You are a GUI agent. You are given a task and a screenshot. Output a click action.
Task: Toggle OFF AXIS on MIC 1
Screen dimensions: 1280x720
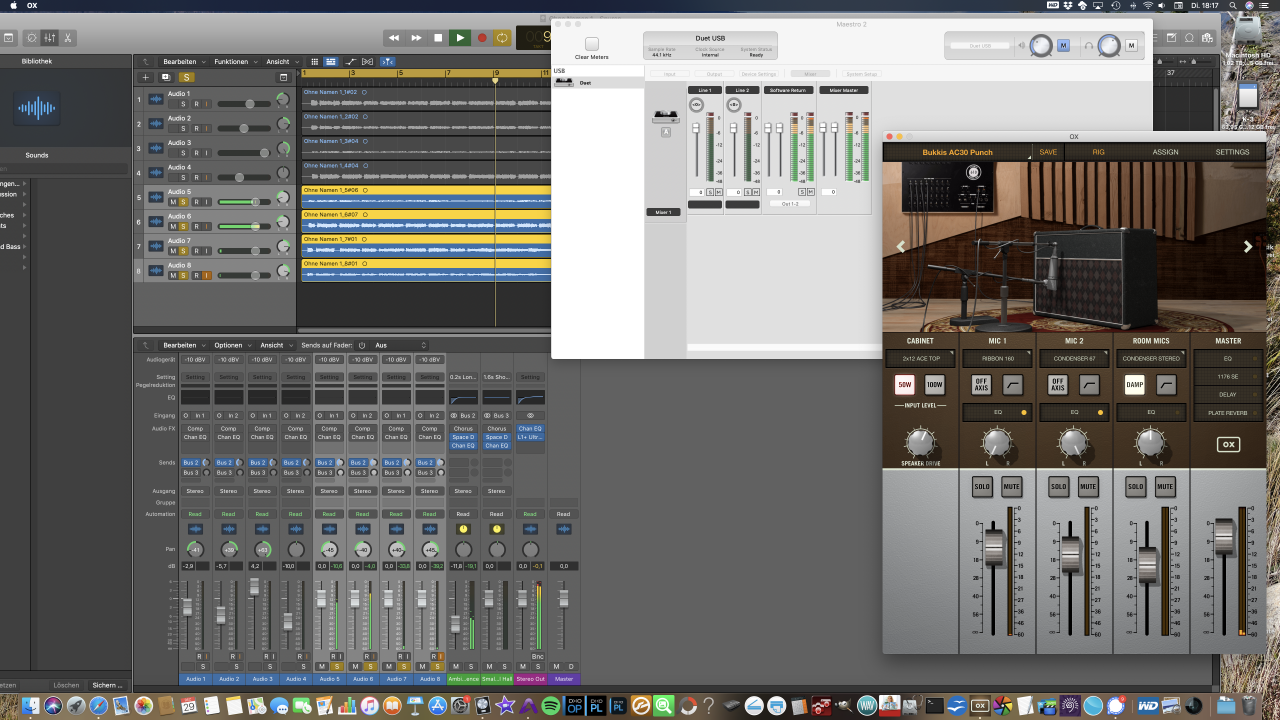[x=981, y=385]
